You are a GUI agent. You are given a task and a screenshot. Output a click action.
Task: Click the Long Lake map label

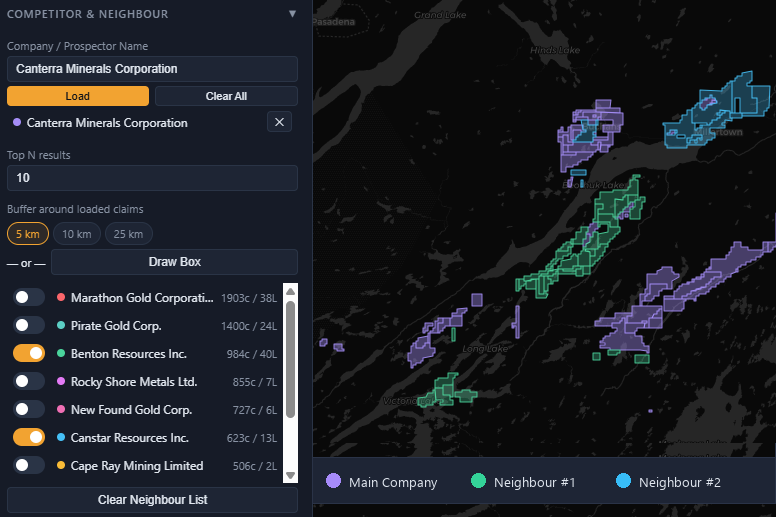pyautogui.click(x=485, y=349)
